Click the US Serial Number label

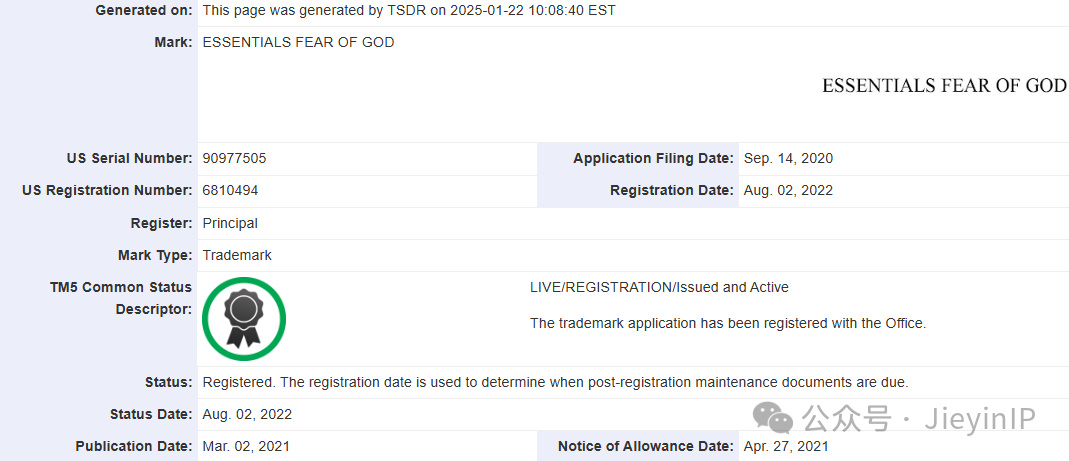tap(130, 158)
